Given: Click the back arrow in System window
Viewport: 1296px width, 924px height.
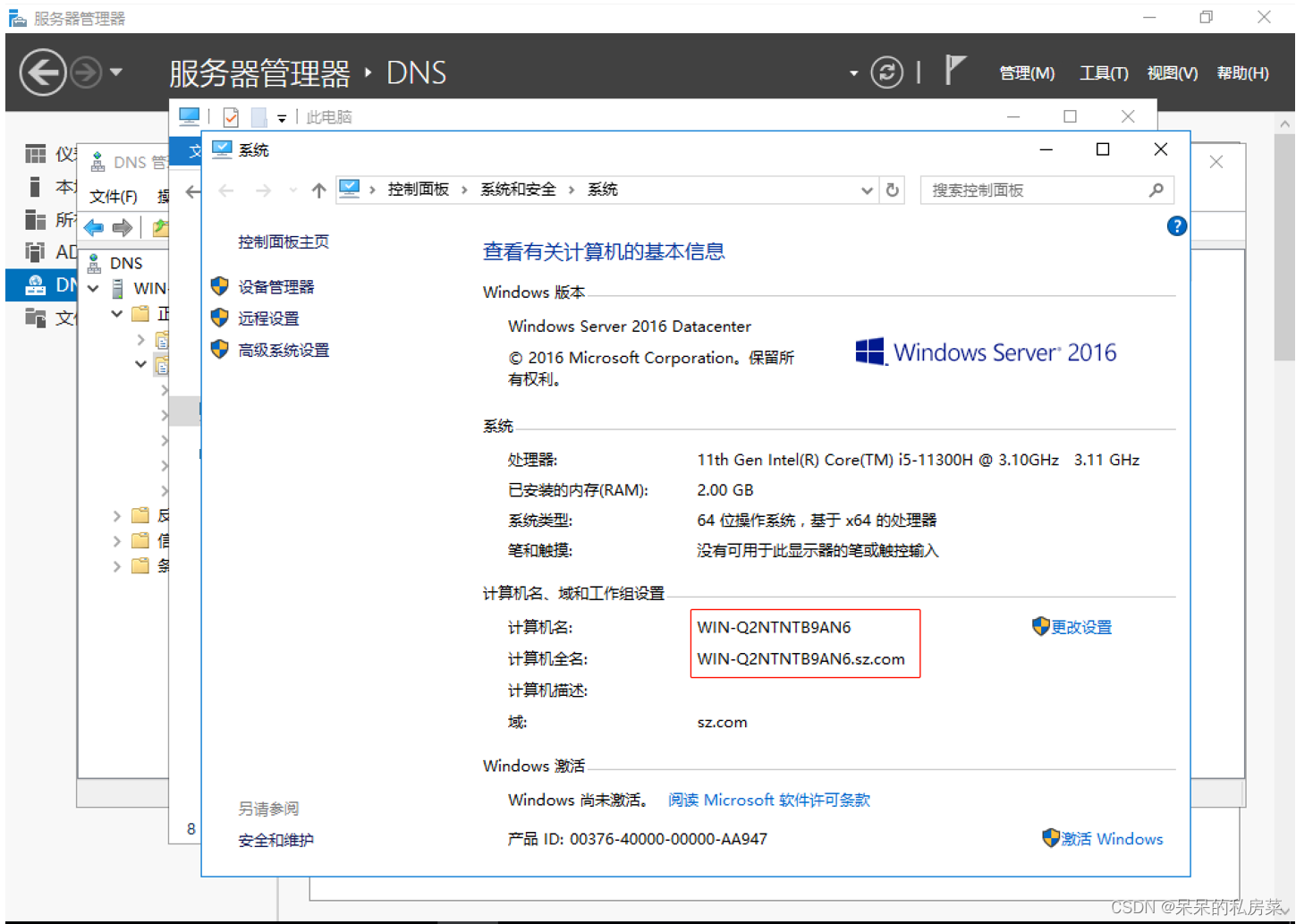Looking at the screenshot, I should click(x=226, y=190).
